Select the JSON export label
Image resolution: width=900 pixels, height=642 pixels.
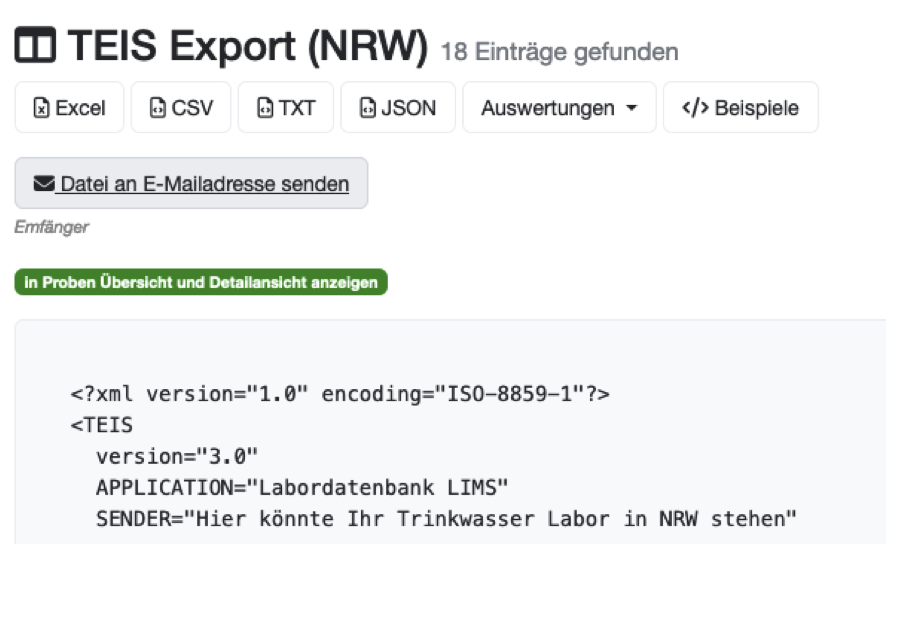point(408,108)
